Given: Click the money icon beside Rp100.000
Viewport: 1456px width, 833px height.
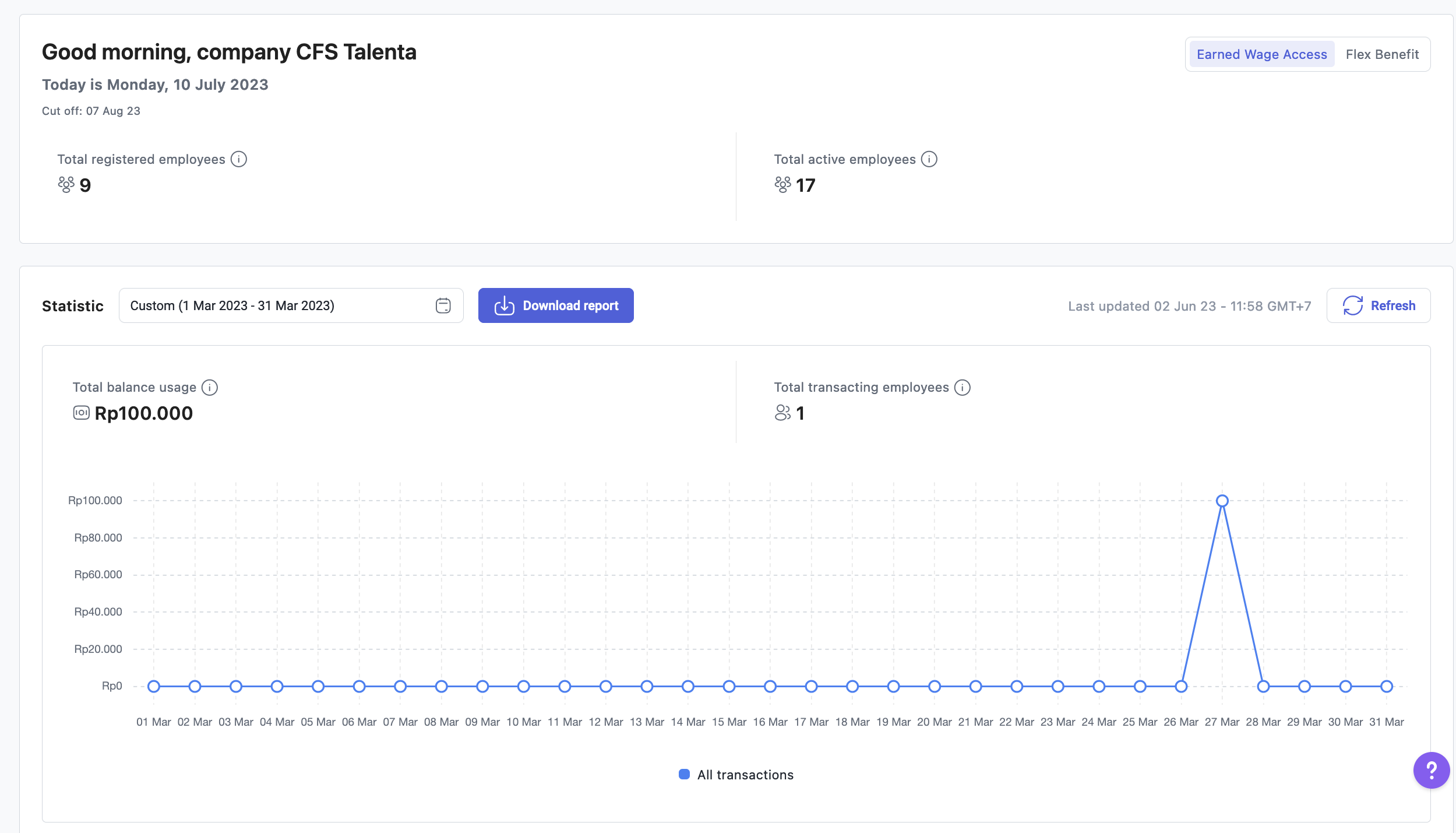Looking at the screenshot, I should (81, 413).
